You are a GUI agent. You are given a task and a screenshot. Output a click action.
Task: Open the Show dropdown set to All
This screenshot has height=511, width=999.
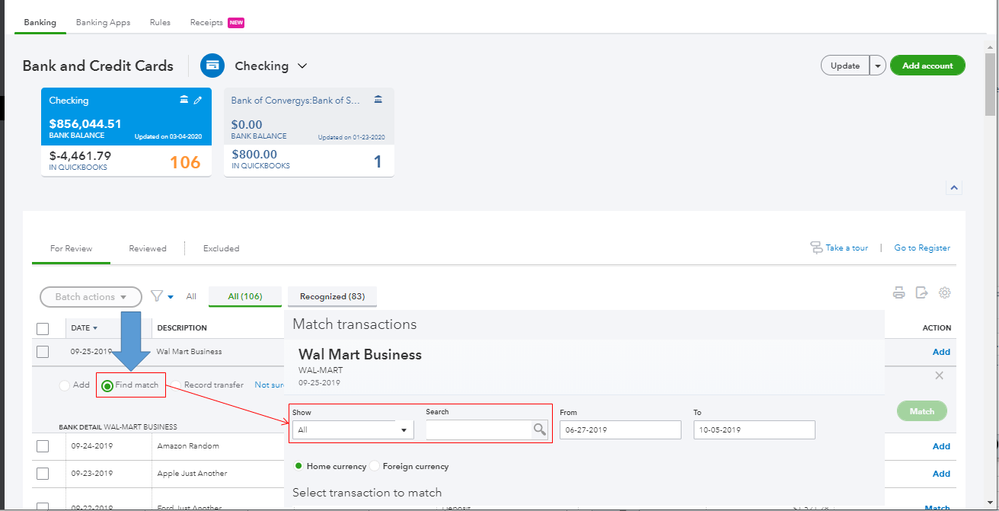click(352, 429)
